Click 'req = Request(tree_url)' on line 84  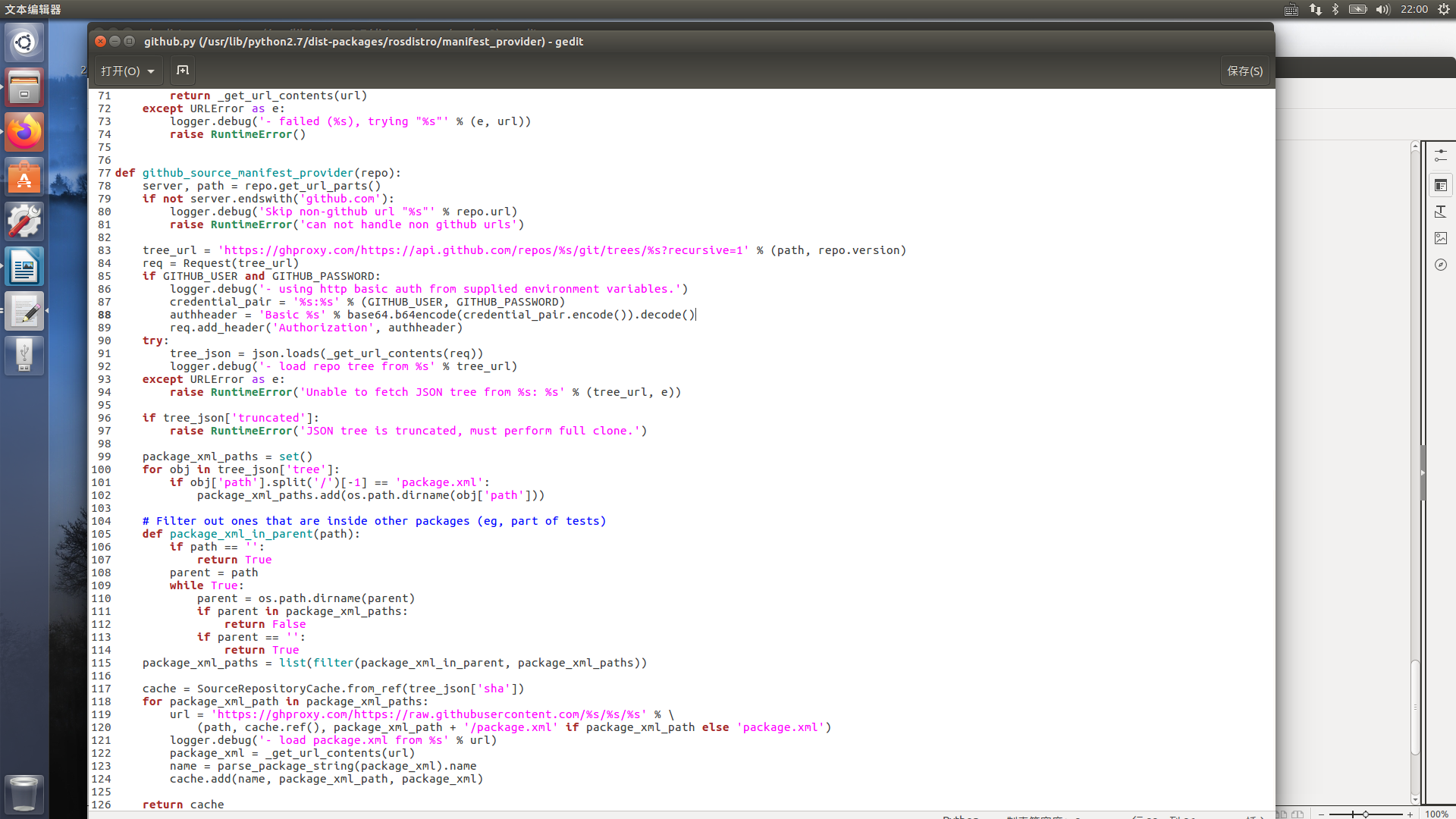pos(221,263)
